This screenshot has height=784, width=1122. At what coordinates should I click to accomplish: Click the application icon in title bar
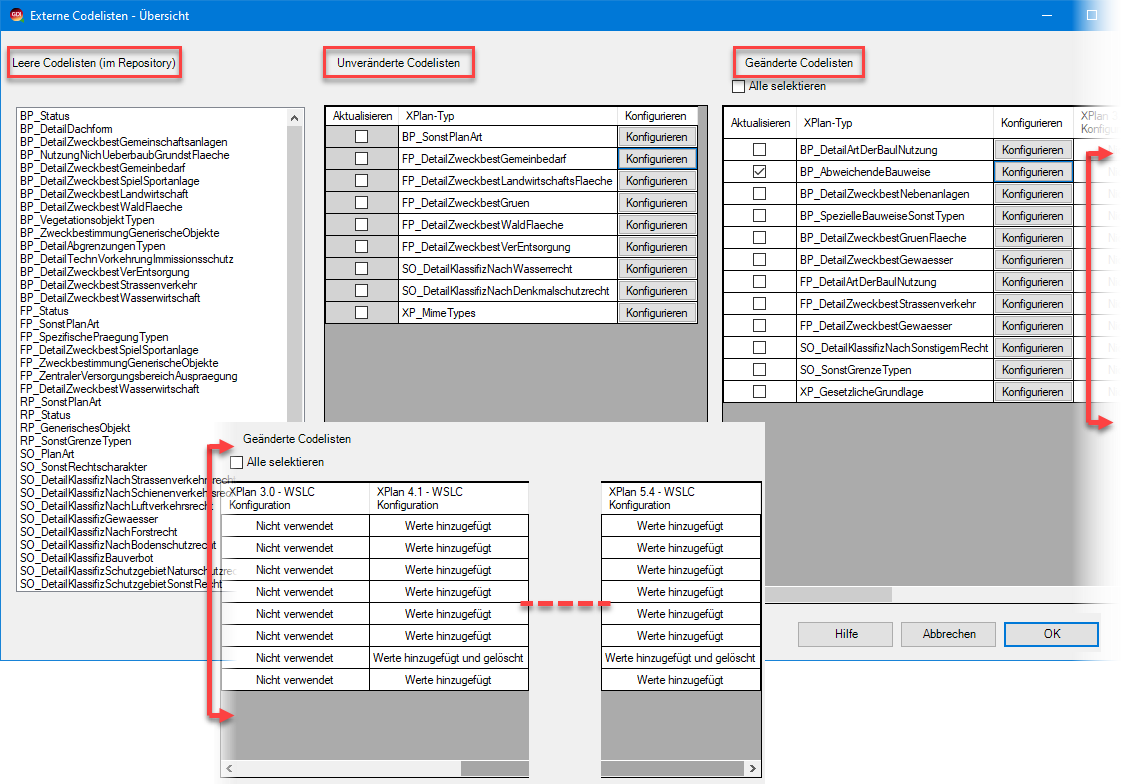16,15
